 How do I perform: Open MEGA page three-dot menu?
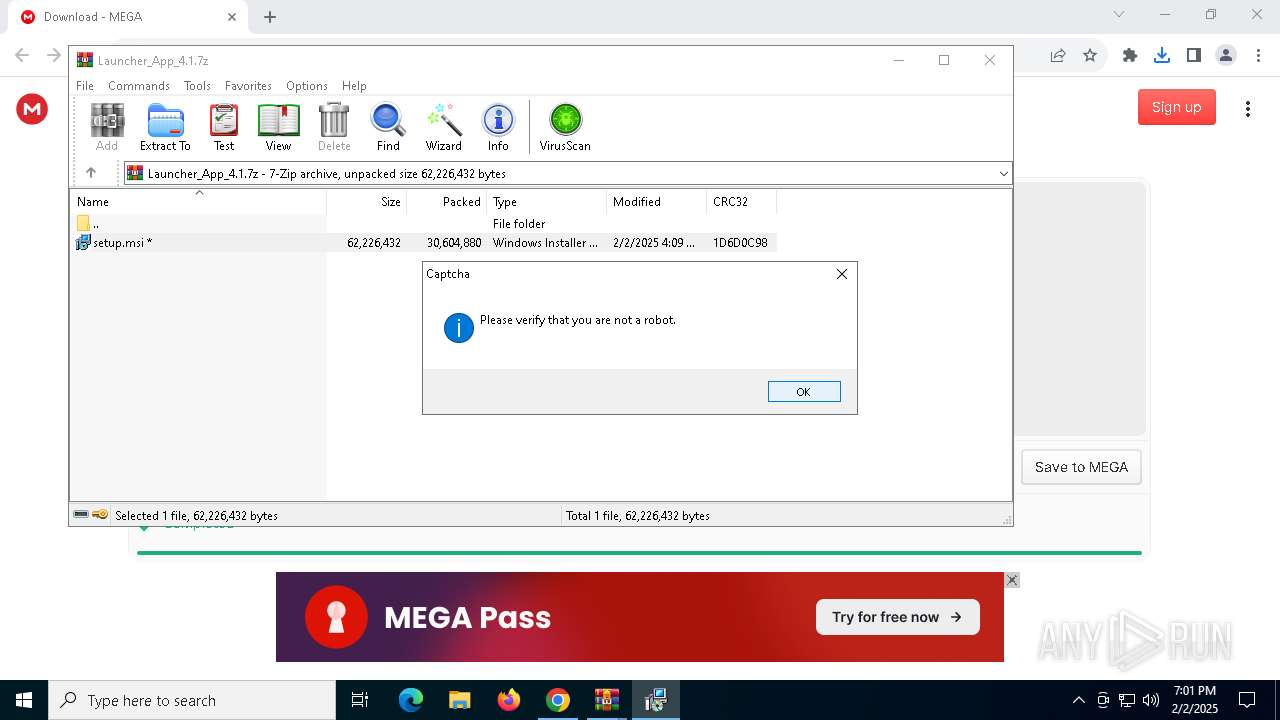pyautogui.click(x=1247, y=109)
